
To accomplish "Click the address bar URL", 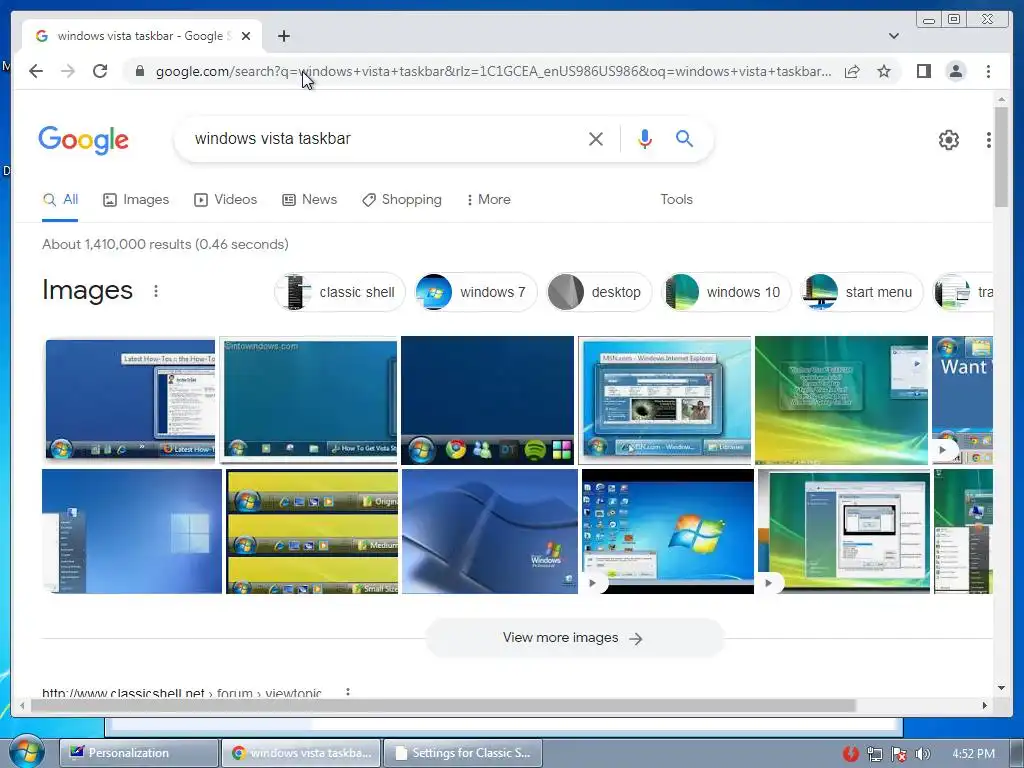I will coord(493,71).
